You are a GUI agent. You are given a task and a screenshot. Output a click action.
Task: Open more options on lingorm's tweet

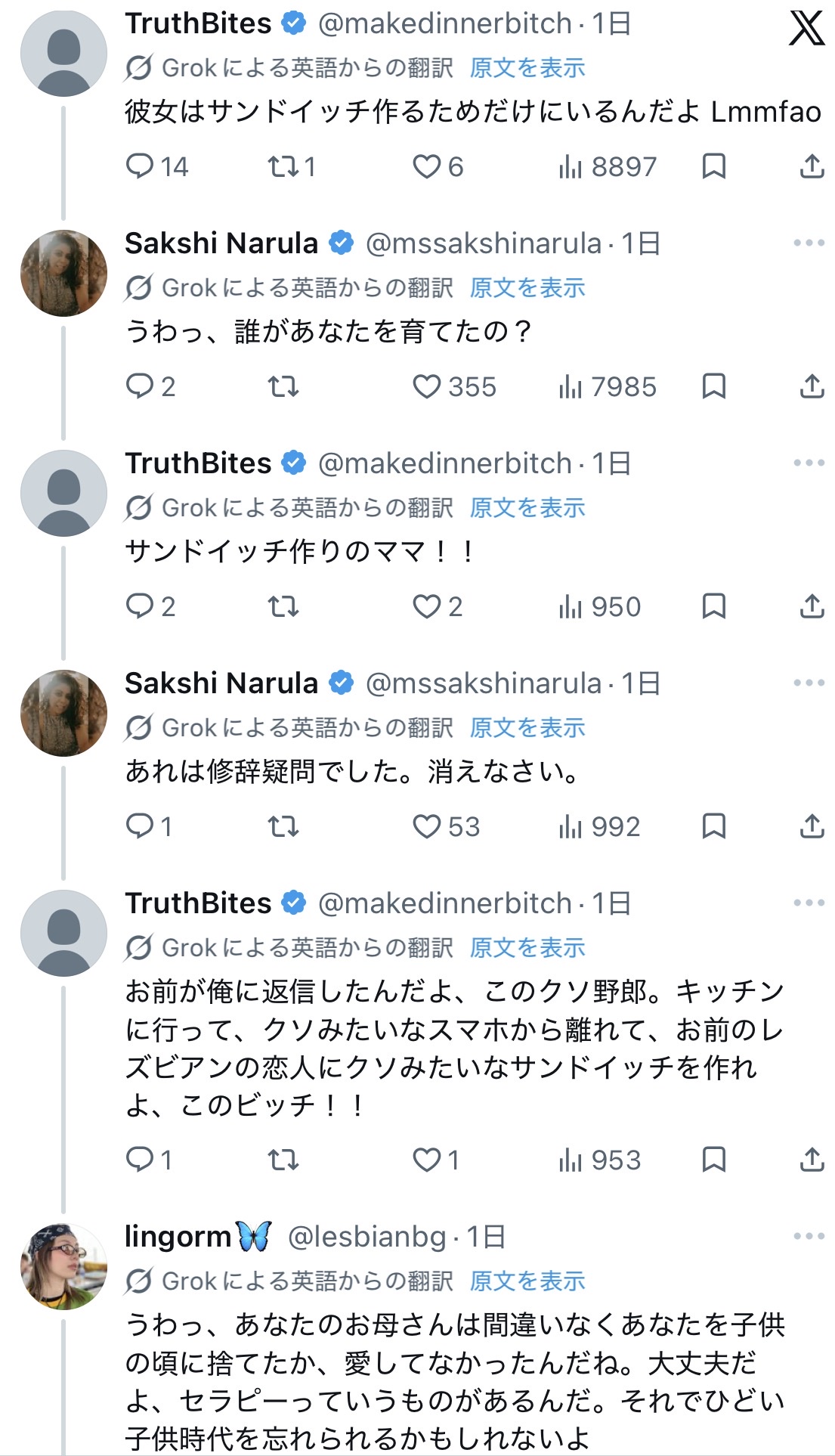pyautogui.click(x=809, y=1237)
